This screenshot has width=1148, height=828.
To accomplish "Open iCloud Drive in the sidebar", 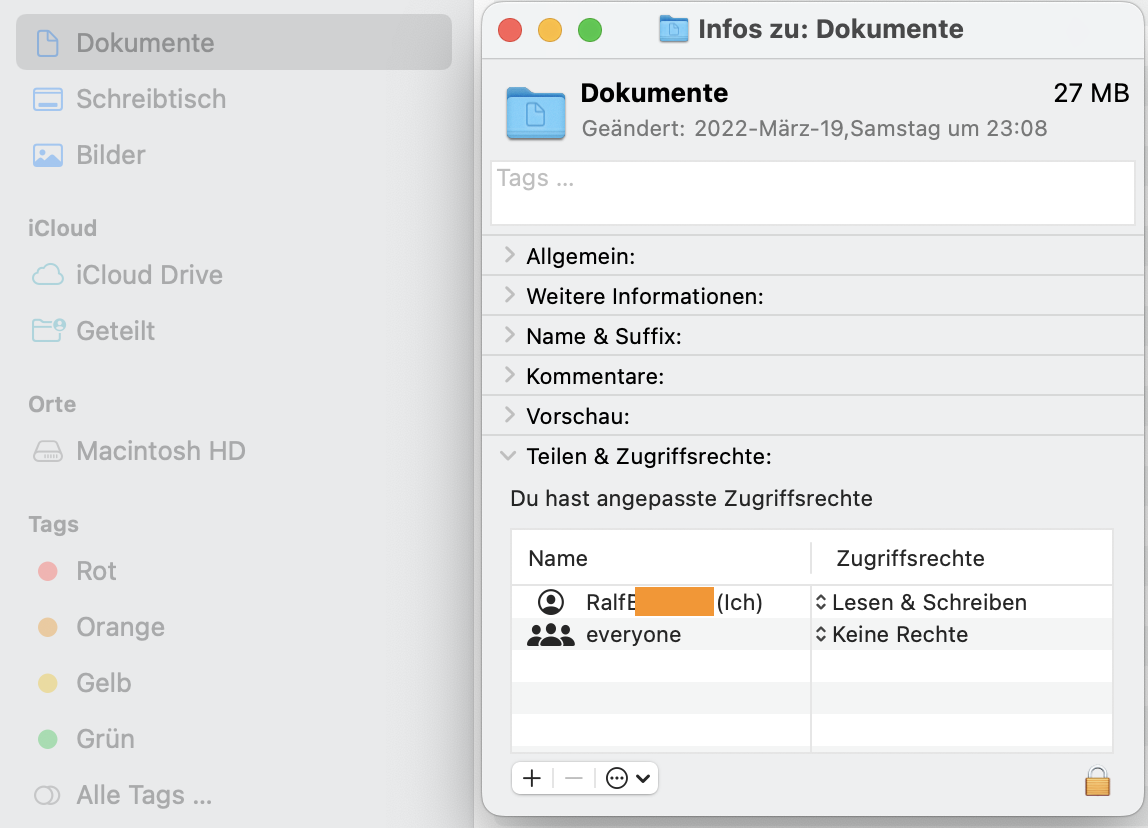I will tap(149, 275).
